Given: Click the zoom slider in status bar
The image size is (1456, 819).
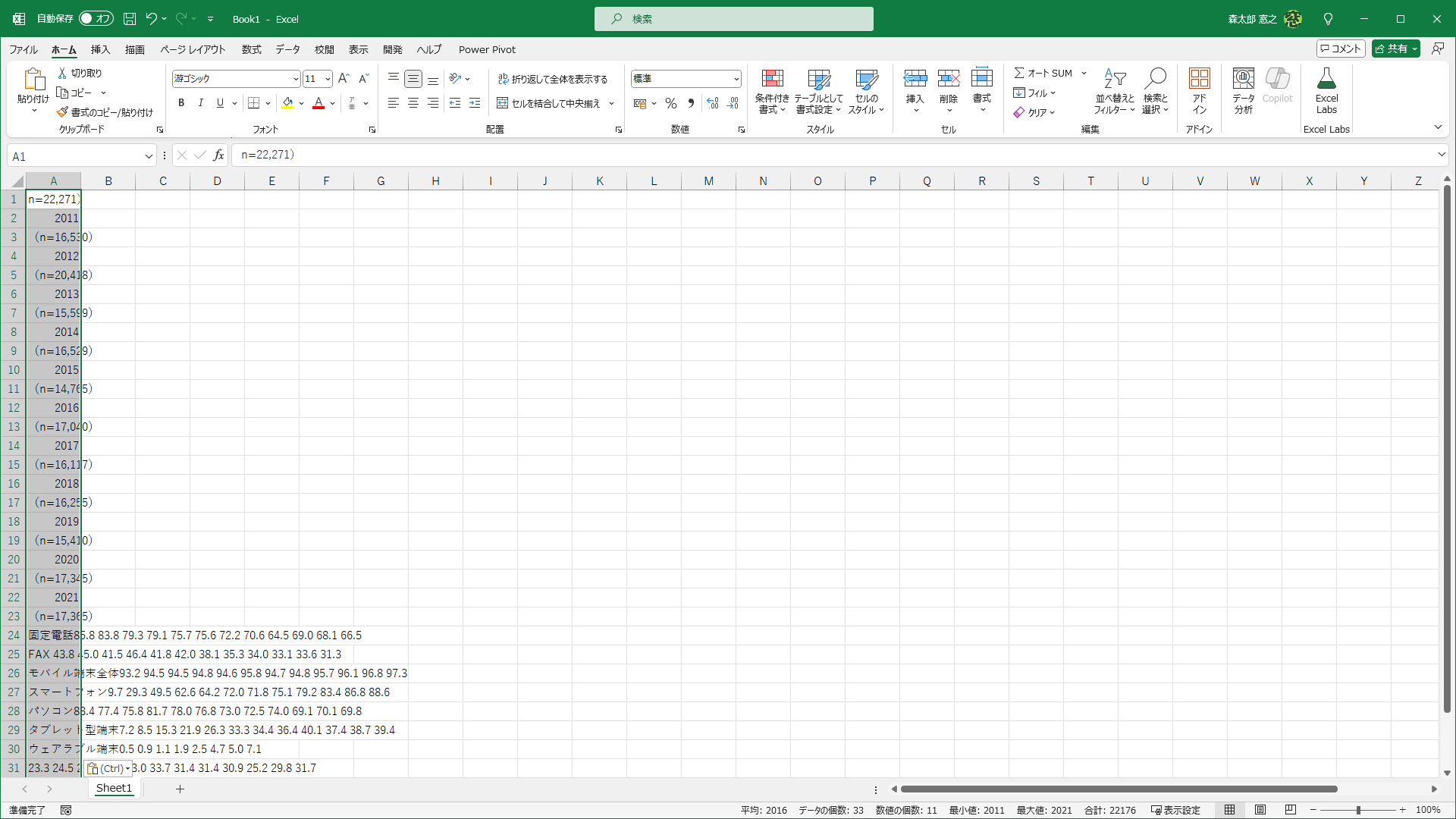Looking at the screenshot, I should 1357,810.
